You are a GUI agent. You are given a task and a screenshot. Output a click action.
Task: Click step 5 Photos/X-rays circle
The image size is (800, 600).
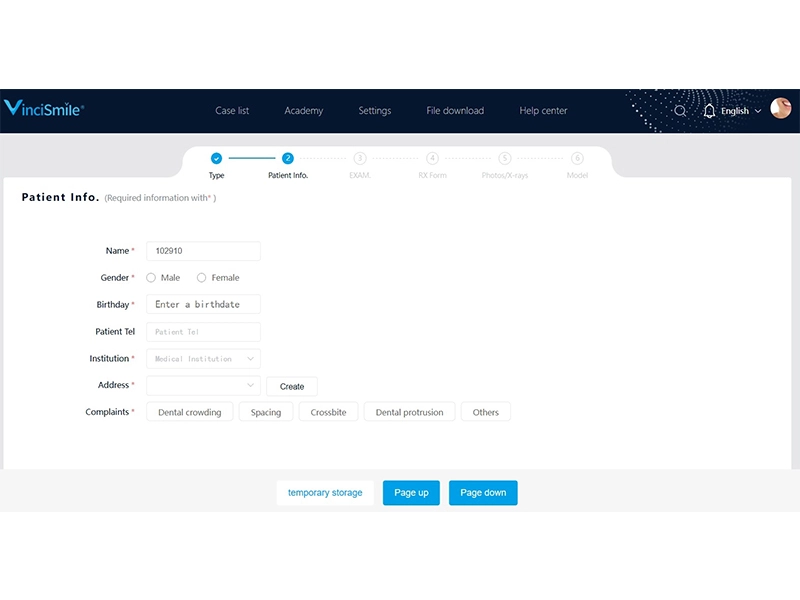point(505,158)
